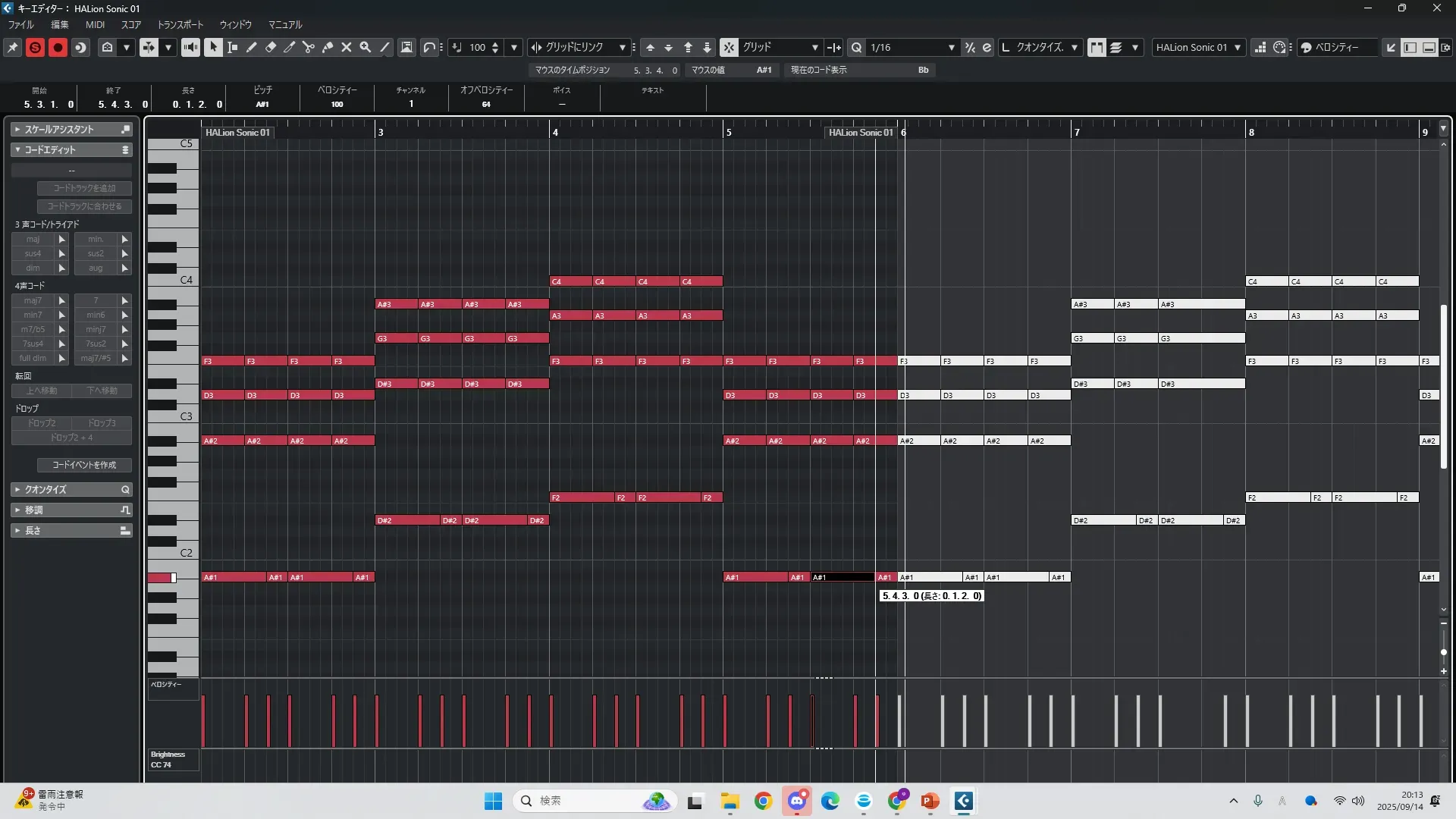Screen dimensions: 1456x819
Task: Select the Zoom magnifier tool
Action: [x=366, y=47]
